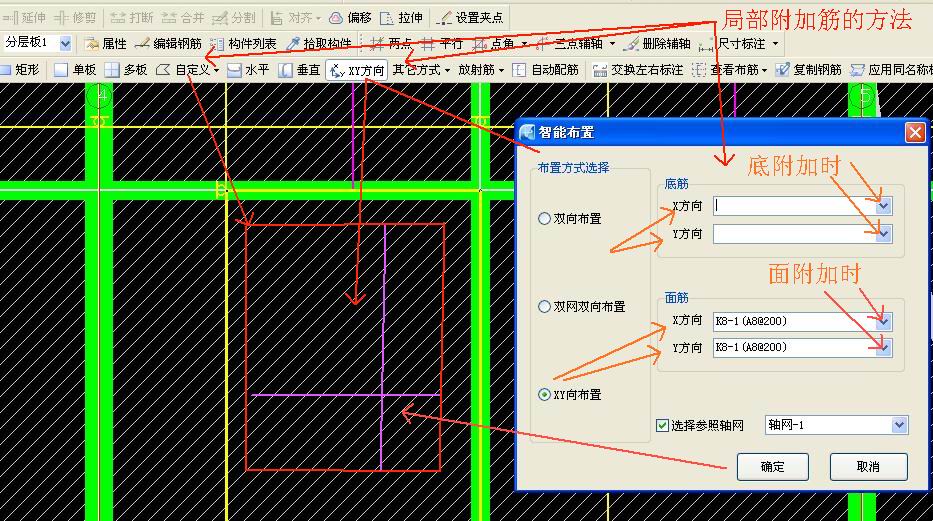Screen dimensions: 933x521
Task: Click 拾取构件 (pick component)
Action: (319, 43)
